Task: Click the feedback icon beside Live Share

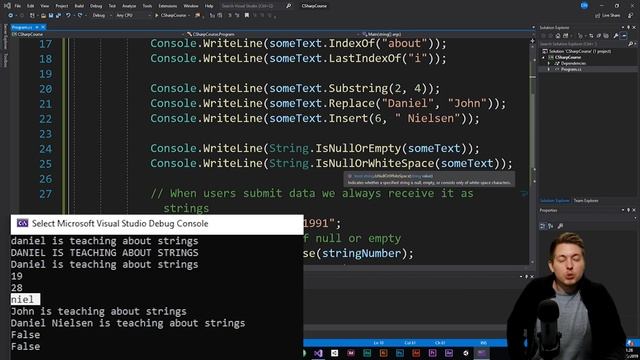Action: coord(631,15)
